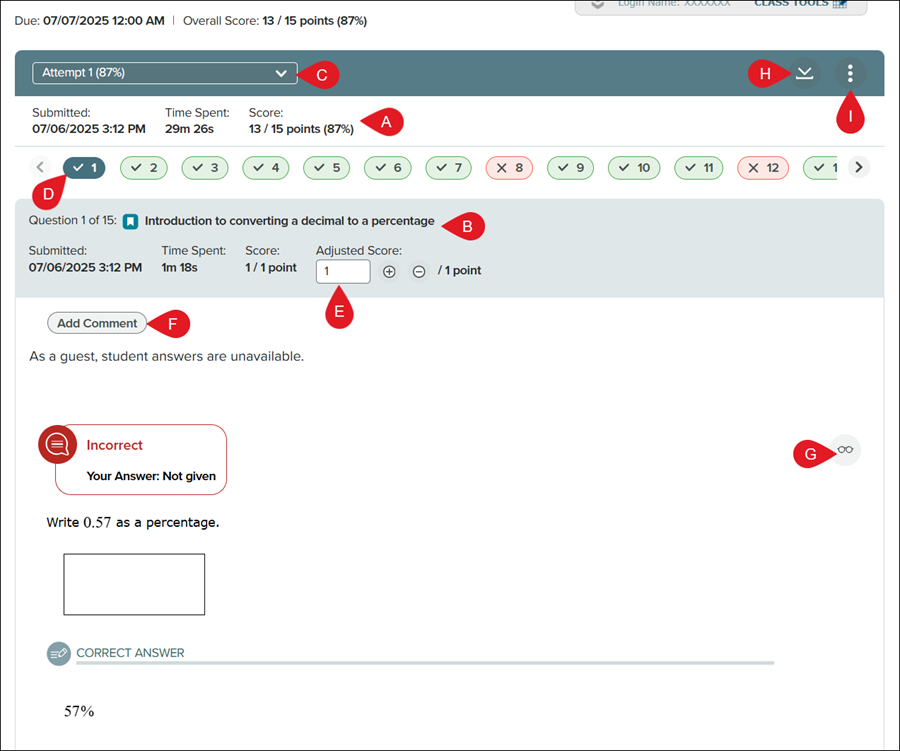Open the Class Tools link

(x=800, y=4)
